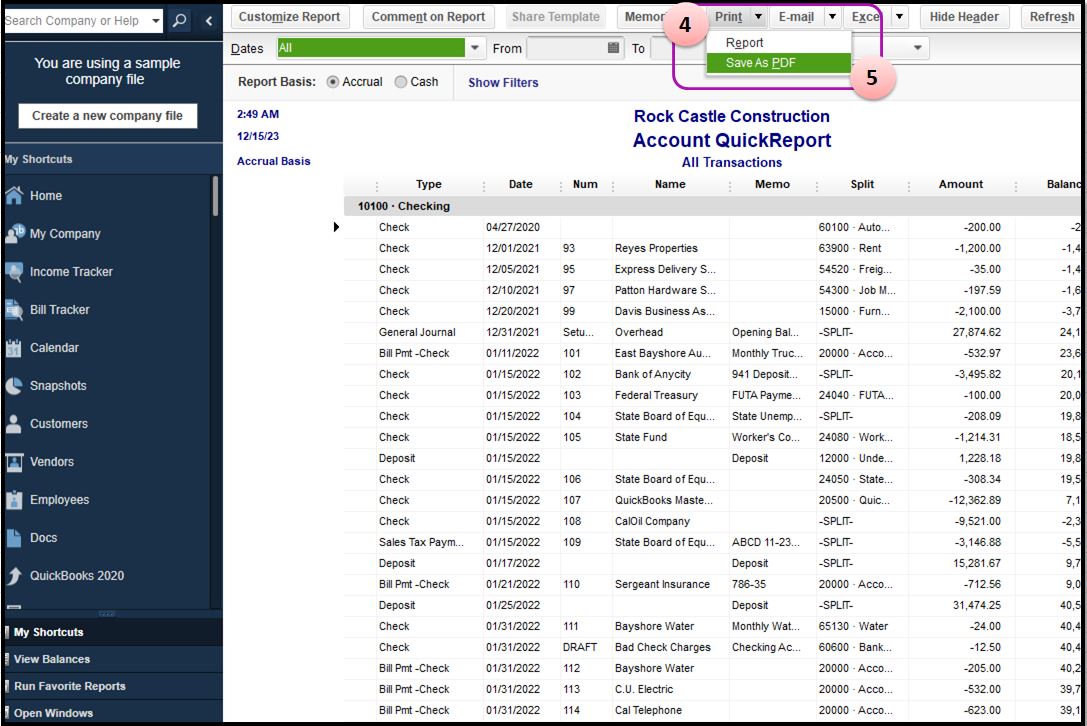Click the Comment on Report button
The height and width of the screenshot is (726, 1087).
(x=428, y=17)
